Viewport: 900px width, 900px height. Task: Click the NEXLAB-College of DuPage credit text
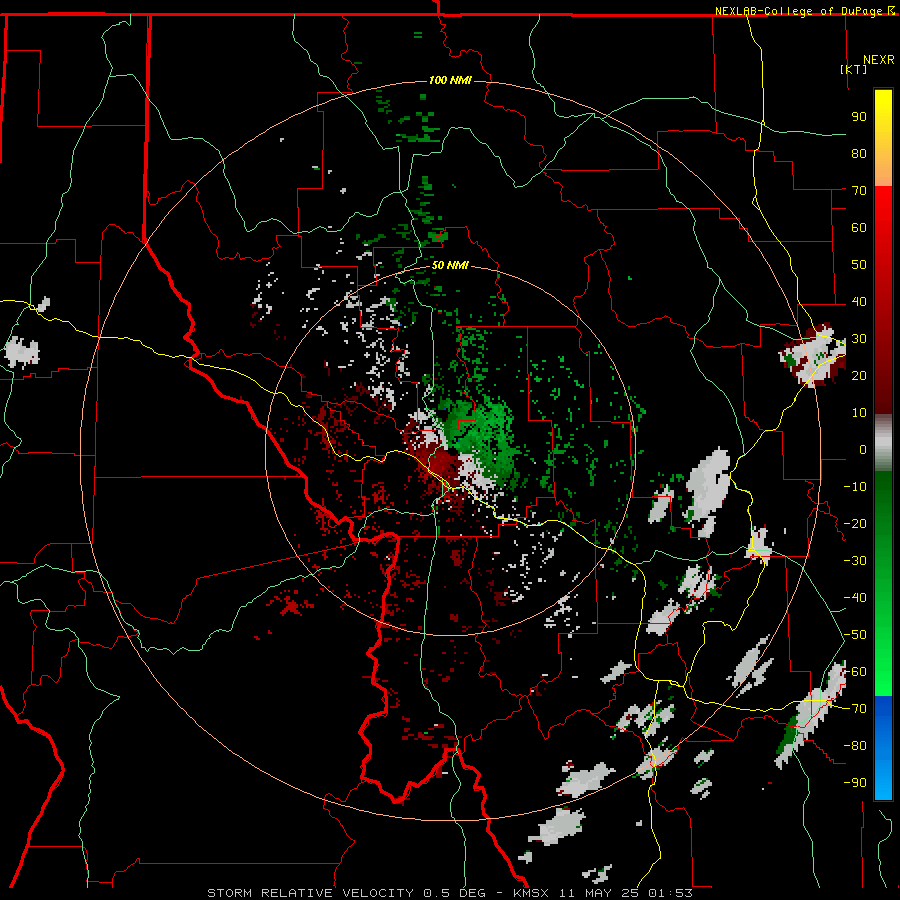coord(798,11)
